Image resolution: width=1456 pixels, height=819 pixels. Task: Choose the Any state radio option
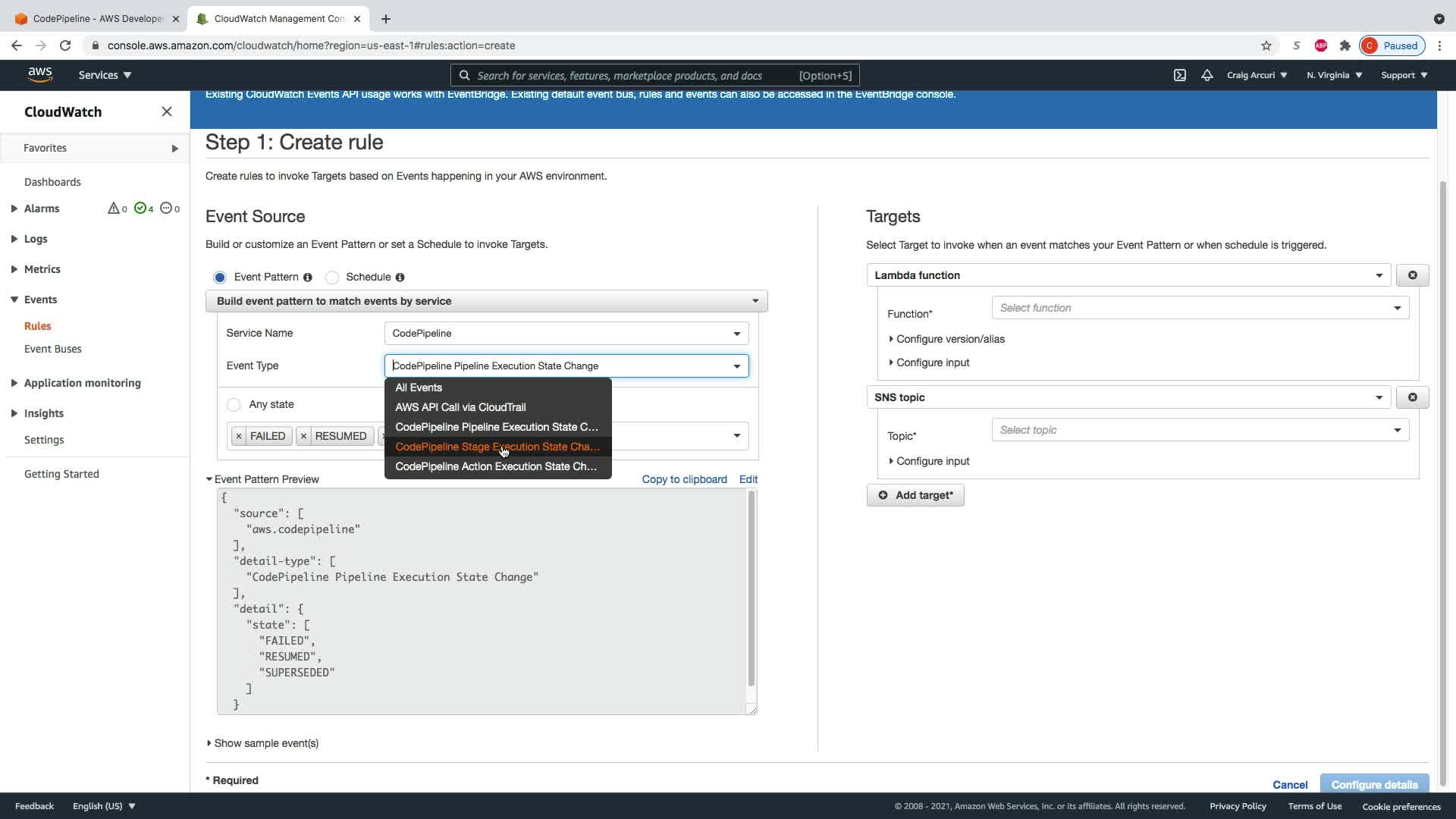pyautogui.click(x=234, y=405)
